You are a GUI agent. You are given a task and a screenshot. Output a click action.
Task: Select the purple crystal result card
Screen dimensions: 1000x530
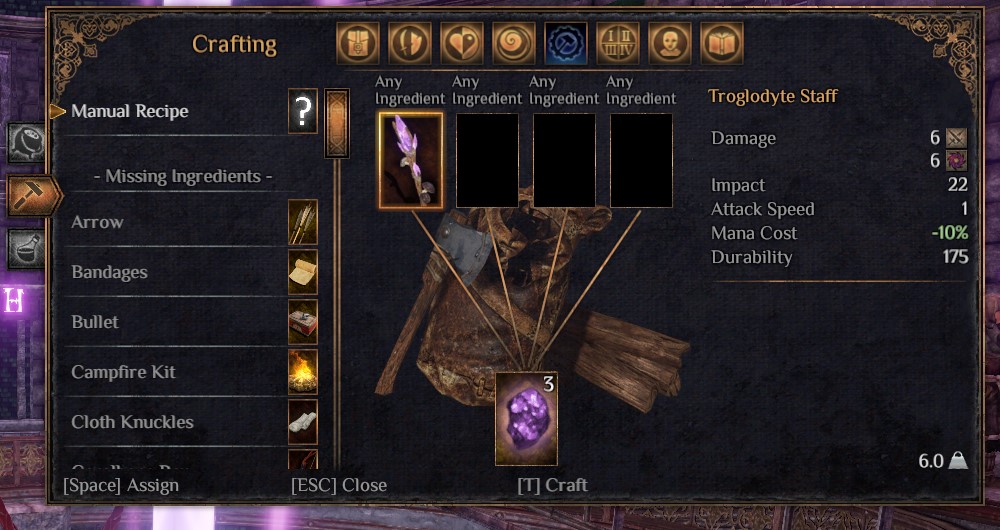click(x=526, y=419)
